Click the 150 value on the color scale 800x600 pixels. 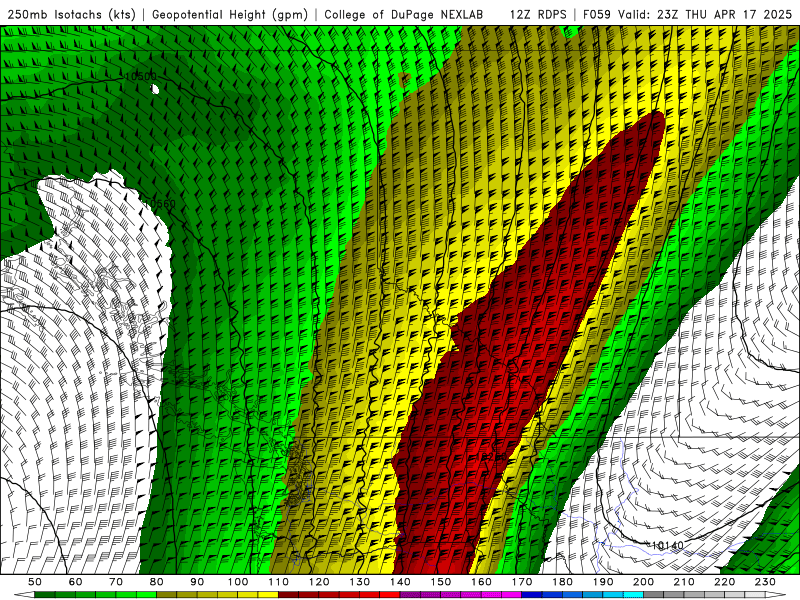pos(441,582)
